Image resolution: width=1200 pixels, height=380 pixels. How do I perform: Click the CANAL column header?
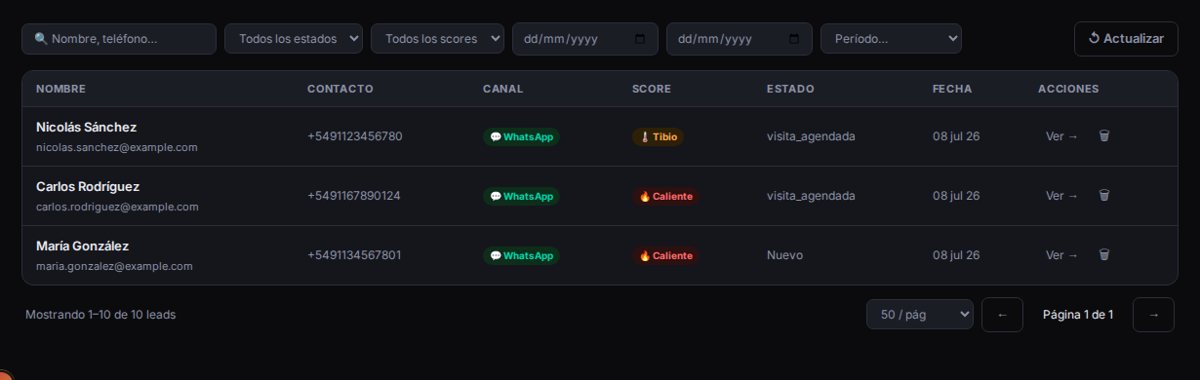point(503,89)
